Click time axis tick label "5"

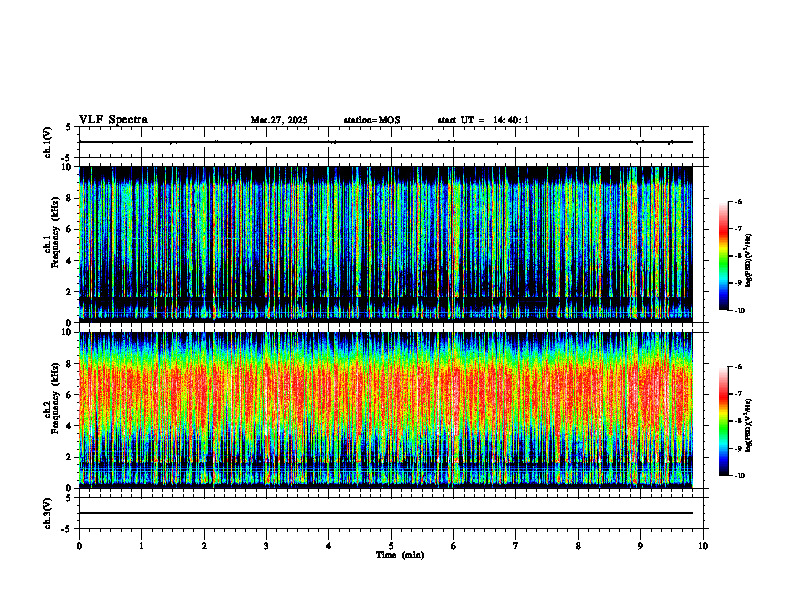(391, 546)
